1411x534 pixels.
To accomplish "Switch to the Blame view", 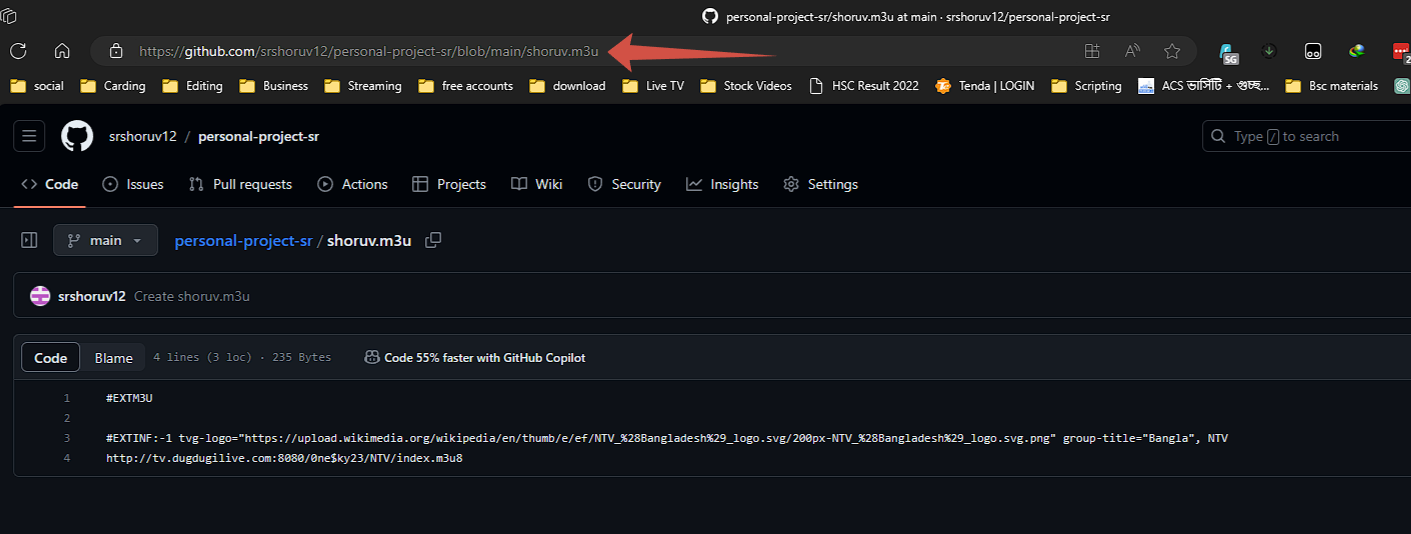I will coord(113,358).
